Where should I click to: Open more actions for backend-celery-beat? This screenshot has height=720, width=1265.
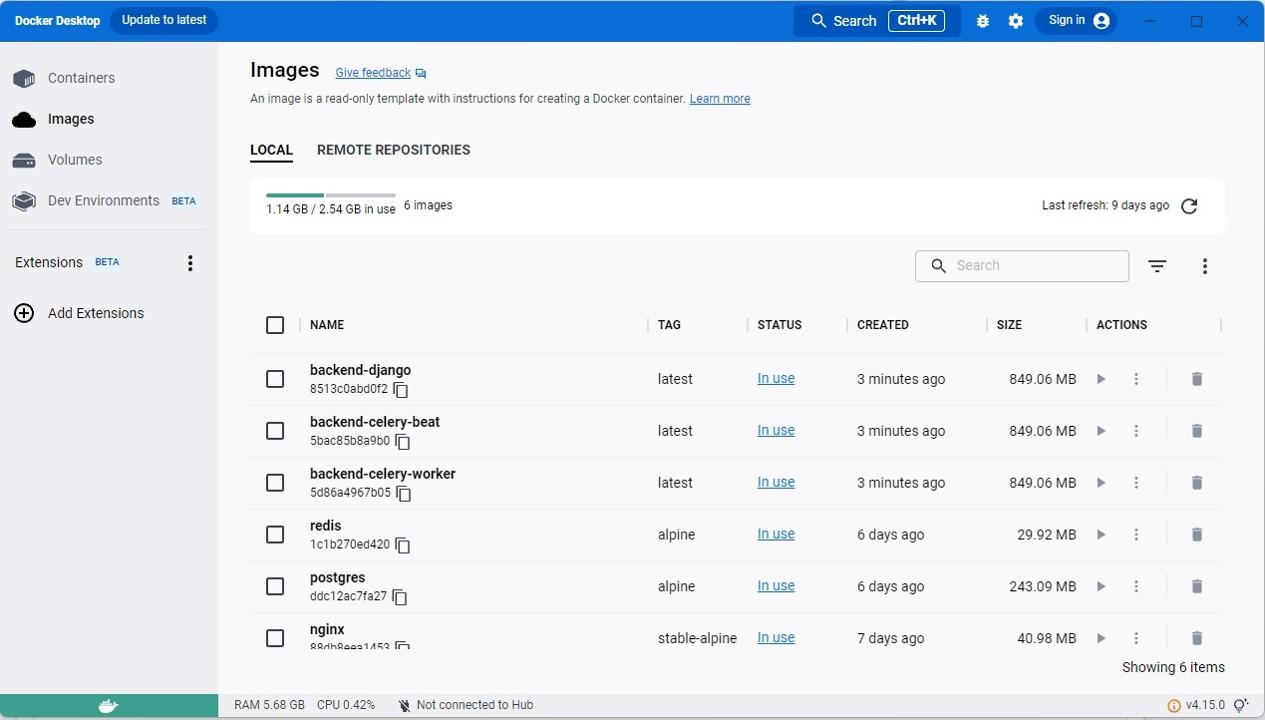pos(1136,431)
